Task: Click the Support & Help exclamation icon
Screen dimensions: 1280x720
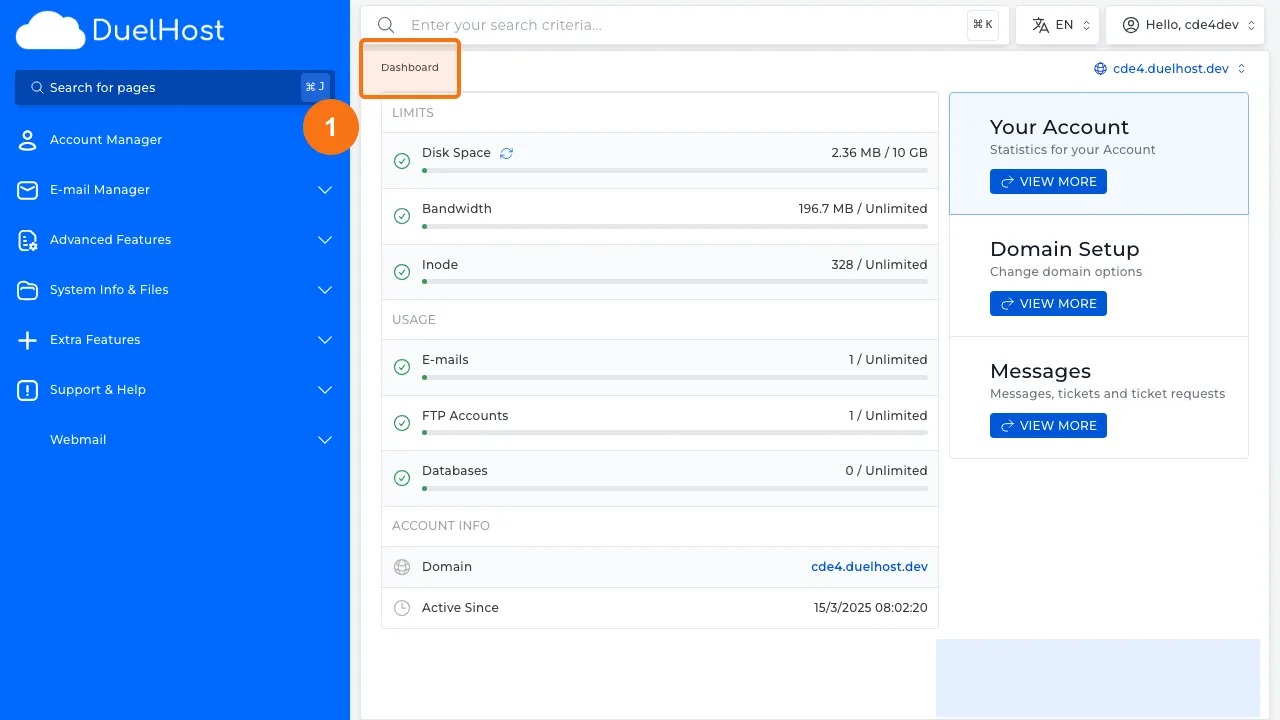Action: tap(27, 389)
